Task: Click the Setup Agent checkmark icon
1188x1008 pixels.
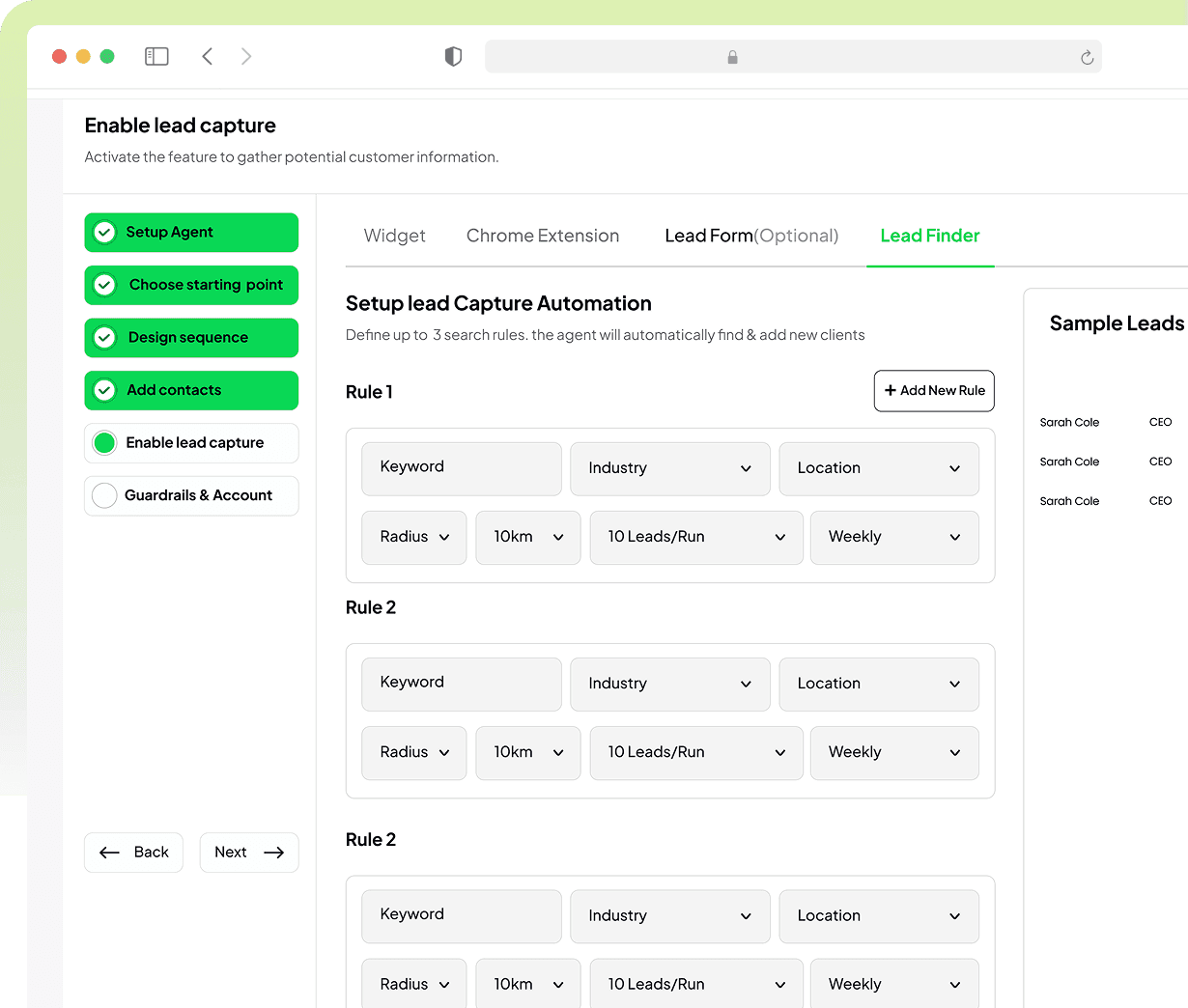Action: point(103,233)
